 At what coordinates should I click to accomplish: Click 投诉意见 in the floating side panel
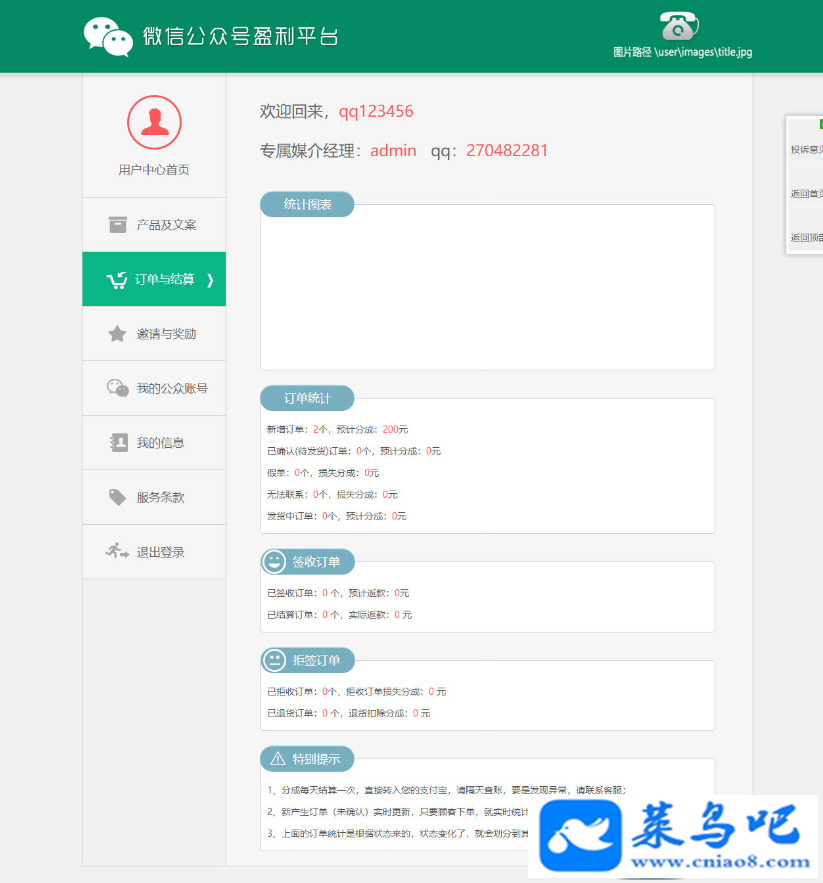(806, 149)
